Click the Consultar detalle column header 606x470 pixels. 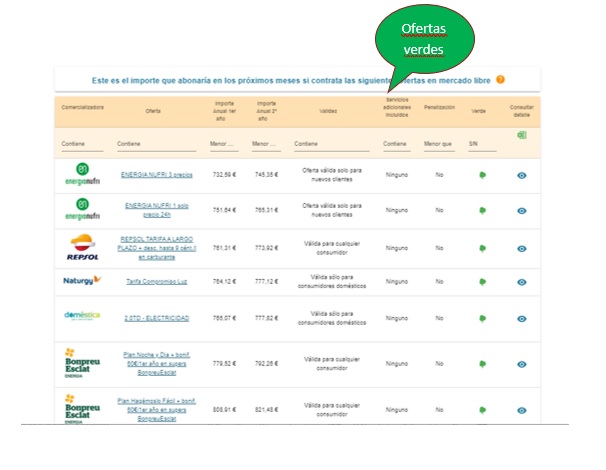[x=521, y=111]
